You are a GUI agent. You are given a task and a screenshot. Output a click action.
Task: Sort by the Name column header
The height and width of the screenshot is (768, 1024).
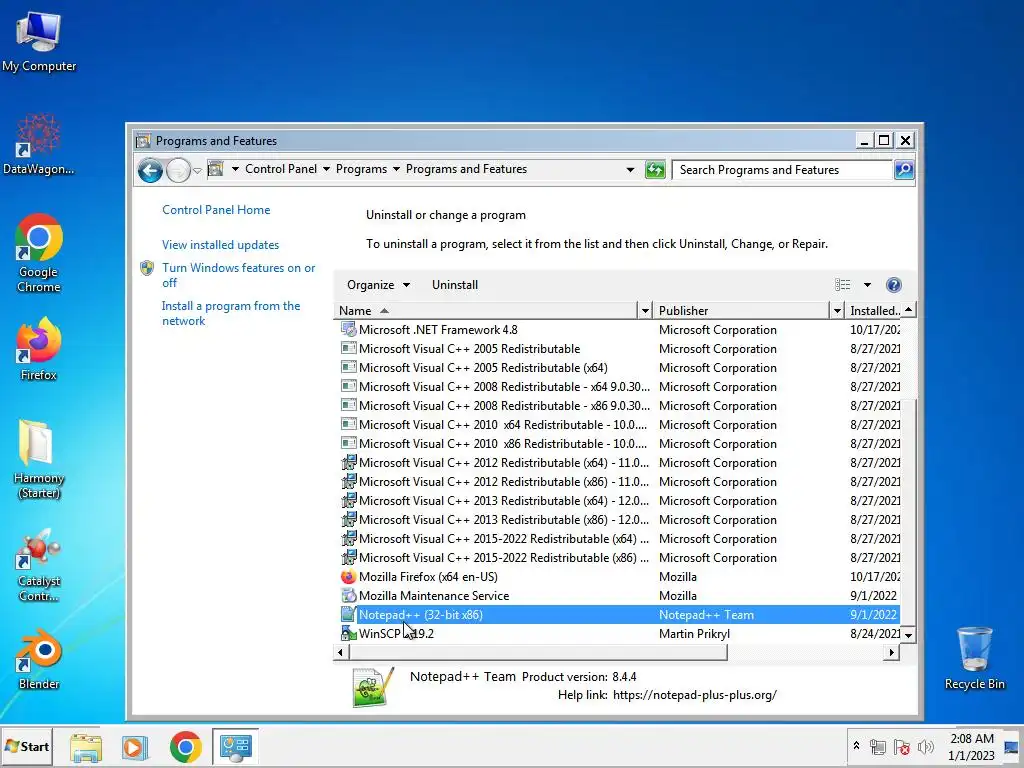pyautogui.click(x=487, y=311)
